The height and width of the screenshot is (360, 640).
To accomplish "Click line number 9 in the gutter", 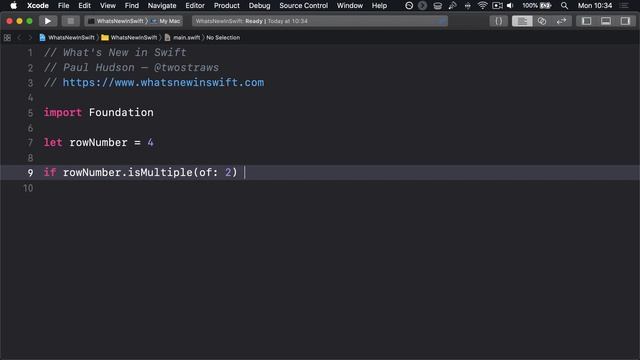I will [x=30, y=173].
